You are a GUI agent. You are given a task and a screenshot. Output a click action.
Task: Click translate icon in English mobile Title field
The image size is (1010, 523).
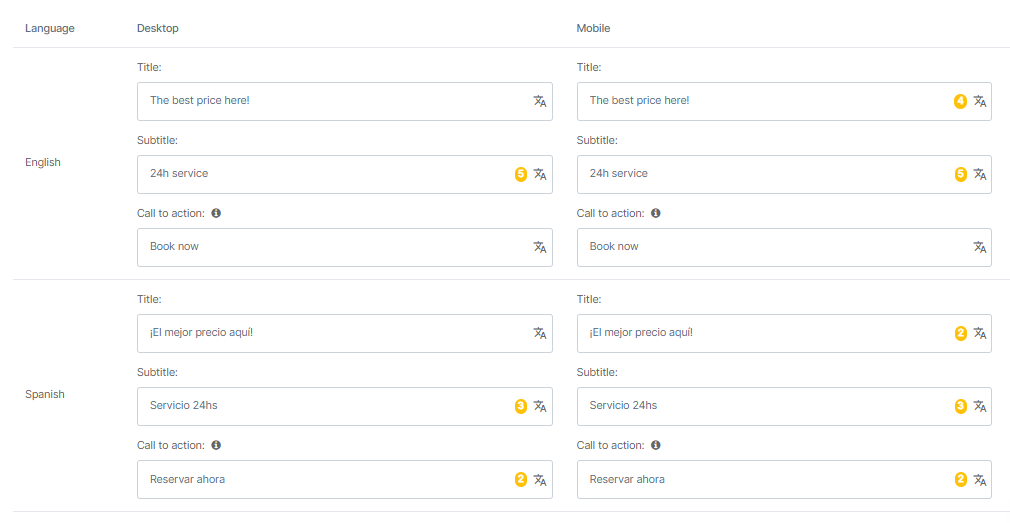click(980, 101)
